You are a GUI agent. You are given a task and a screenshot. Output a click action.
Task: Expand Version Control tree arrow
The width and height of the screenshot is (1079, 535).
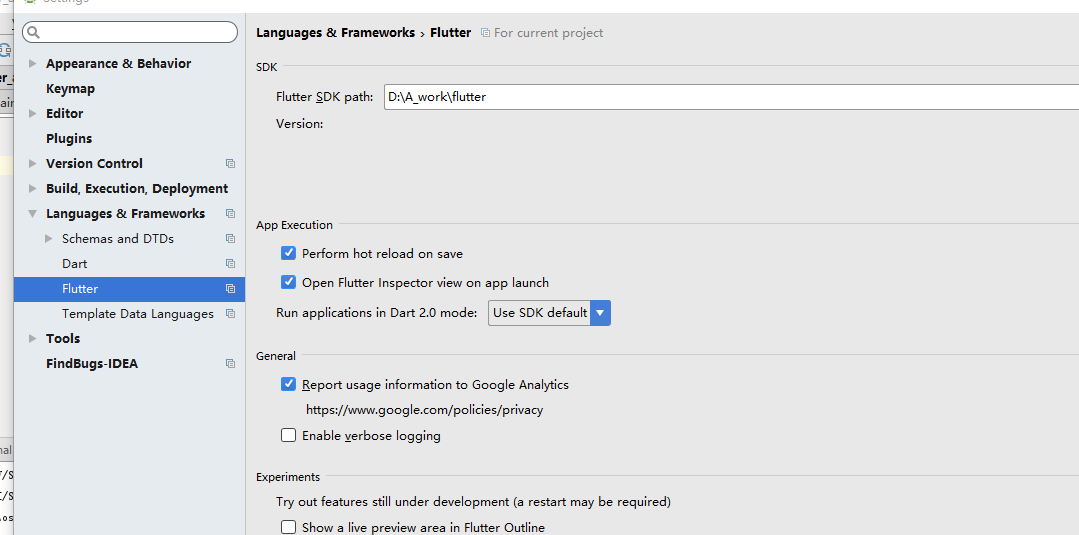(x=32, y=164)
